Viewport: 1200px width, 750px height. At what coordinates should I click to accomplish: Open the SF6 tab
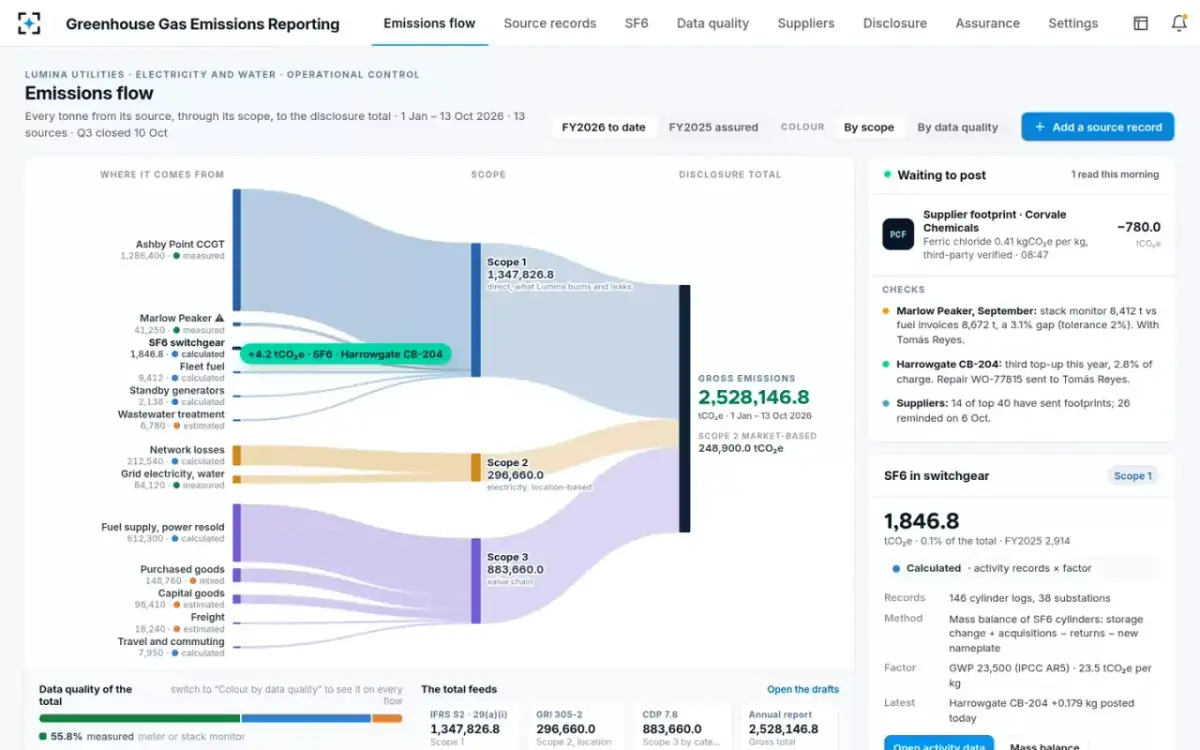[636, 23]
